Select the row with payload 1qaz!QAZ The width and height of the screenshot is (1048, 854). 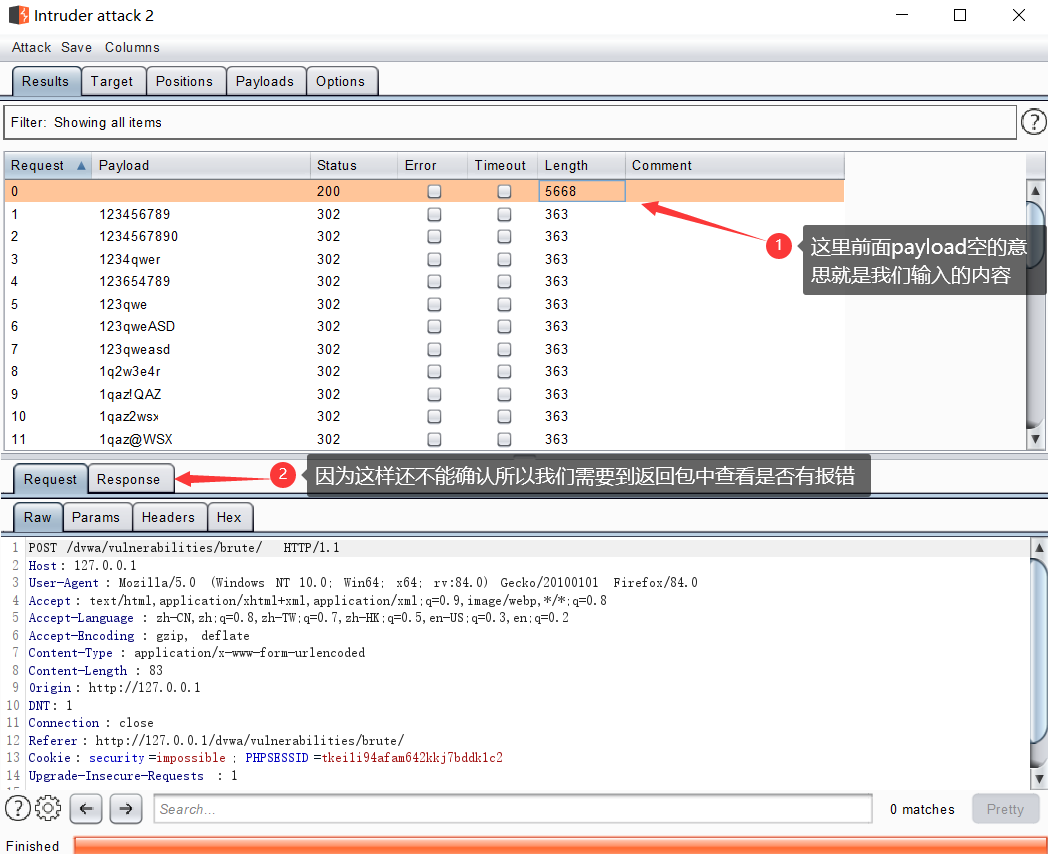point(424,394)
